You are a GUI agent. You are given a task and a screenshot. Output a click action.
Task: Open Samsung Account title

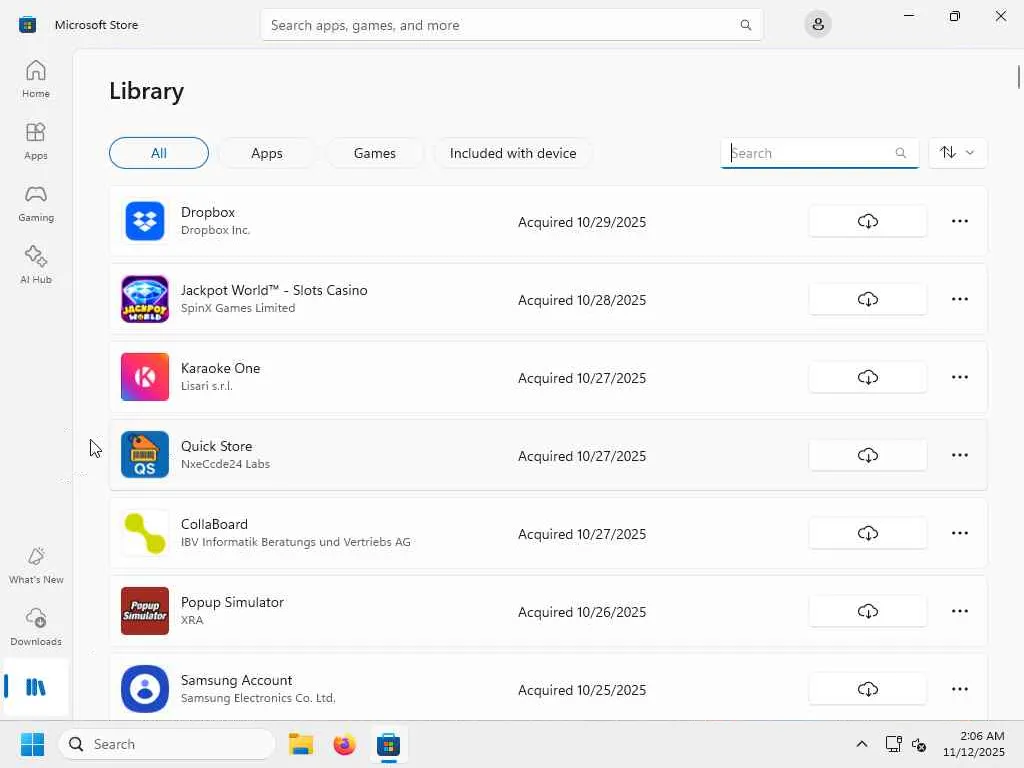click(236, 680)
